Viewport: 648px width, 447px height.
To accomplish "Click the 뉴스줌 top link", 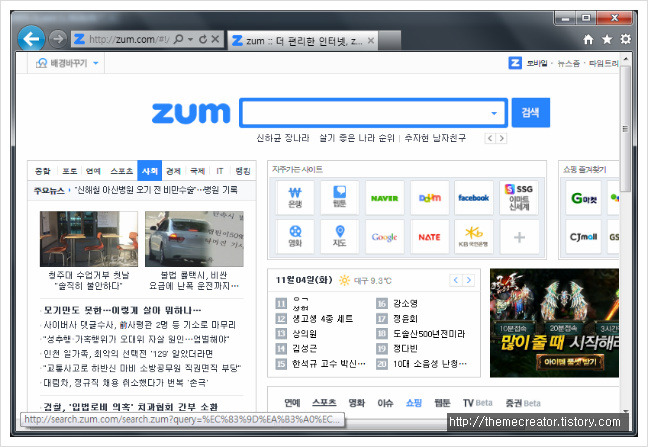I will [568, 63].
